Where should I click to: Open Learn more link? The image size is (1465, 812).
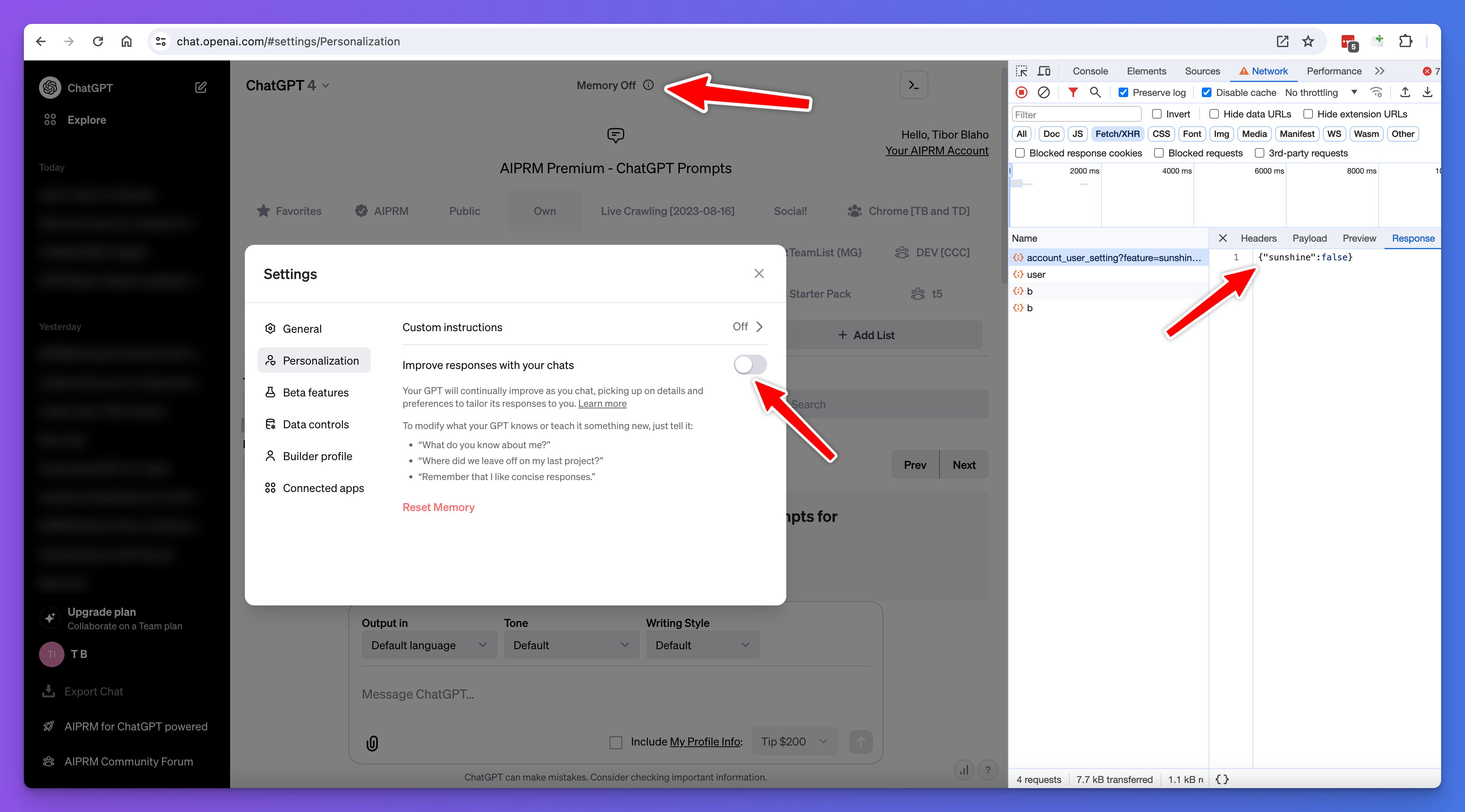click(602, 403)
